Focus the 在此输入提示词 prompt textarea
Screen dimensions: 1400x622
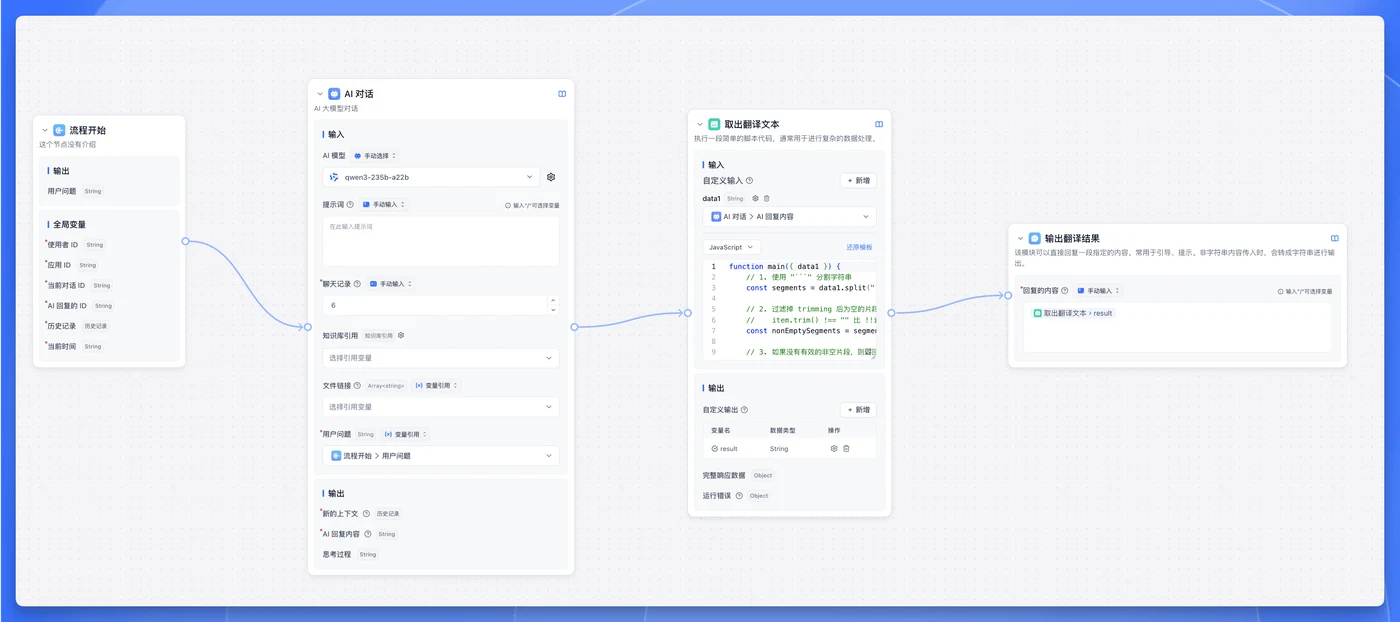[441, 241]
